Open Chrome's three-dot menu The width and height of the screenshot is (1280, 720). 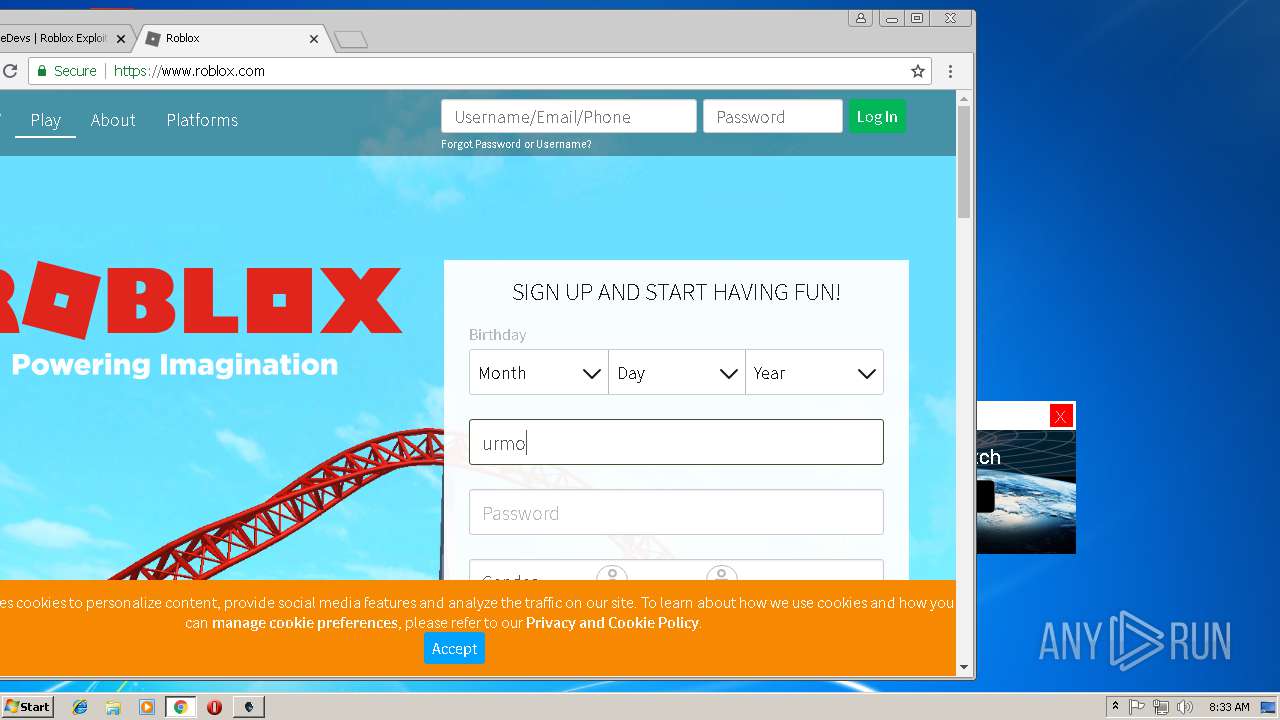(x=950, y=71)
